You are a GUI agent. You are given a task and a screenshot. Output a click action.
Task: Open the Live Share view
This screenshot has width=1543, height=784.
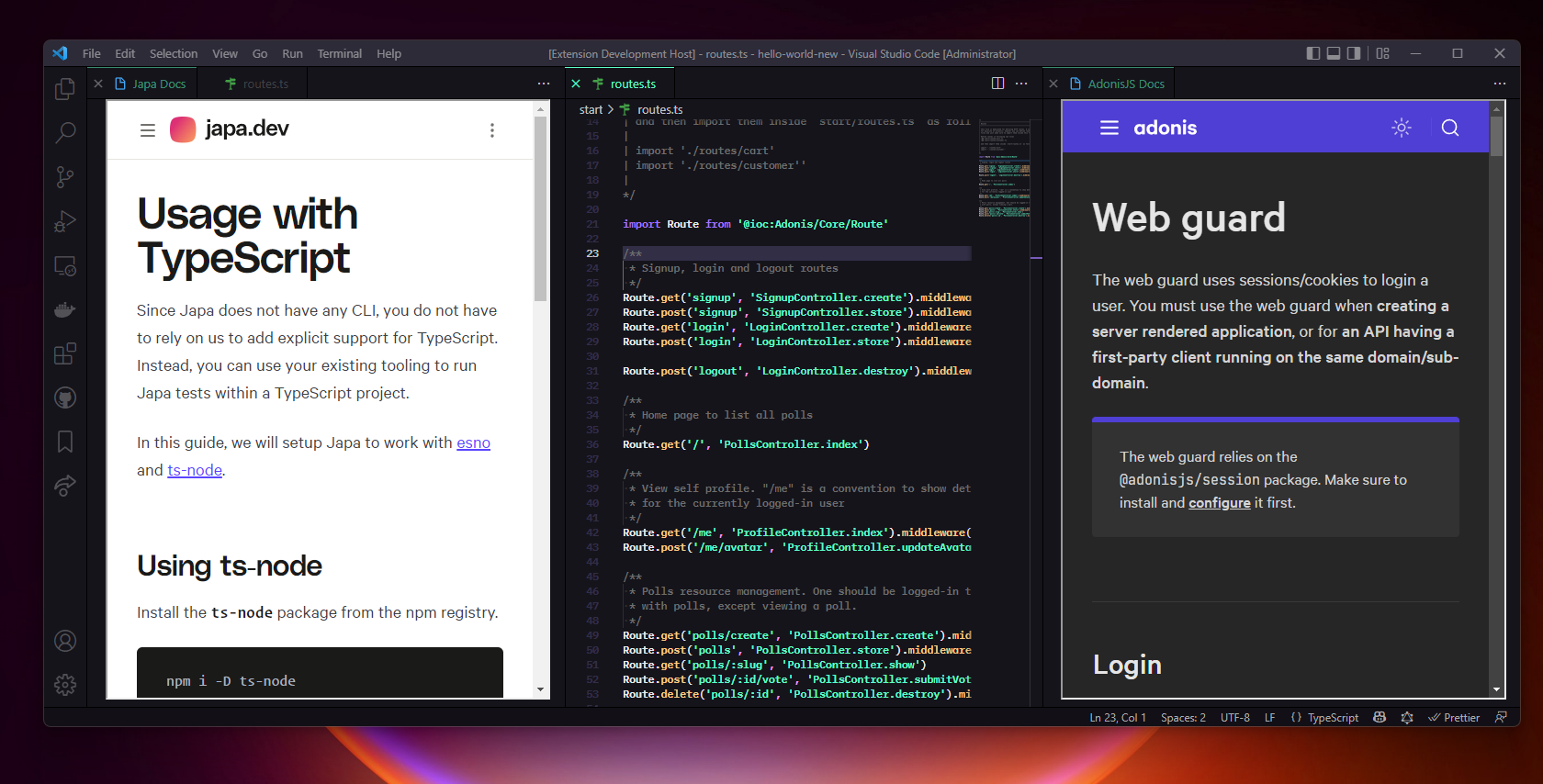(x=65, y=486)
